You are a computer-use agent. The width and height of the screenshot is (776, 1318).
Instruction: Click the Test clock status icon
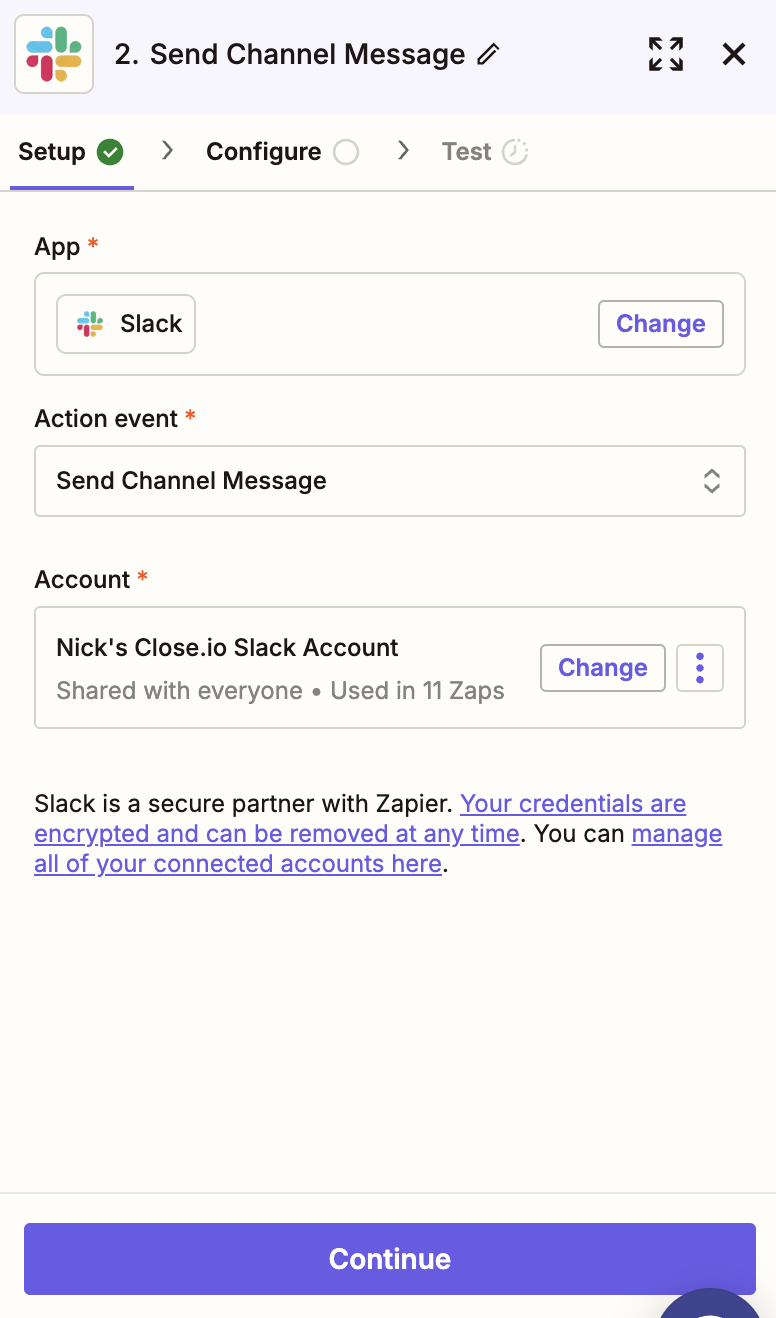coord(515,152)
